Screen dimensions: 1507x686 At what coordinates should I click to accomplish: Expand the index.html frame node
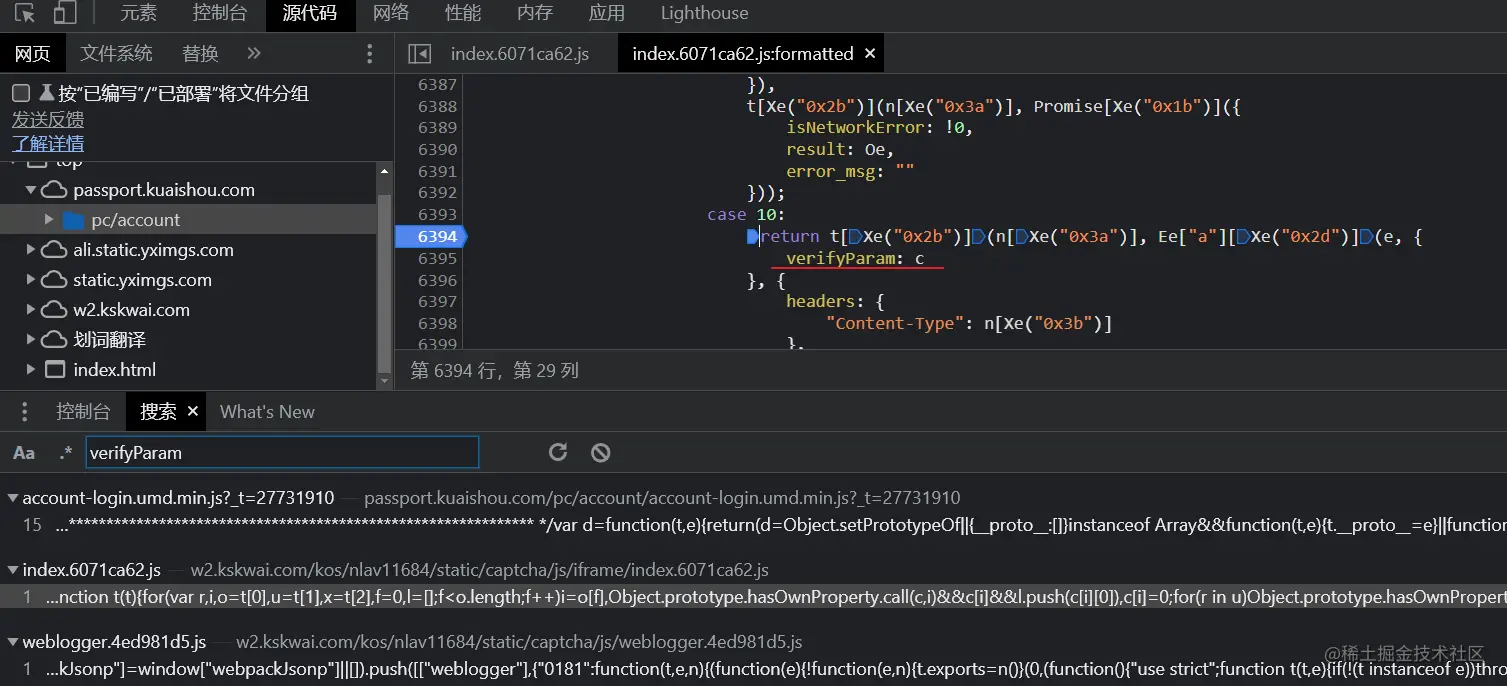[x=31, y=369]
